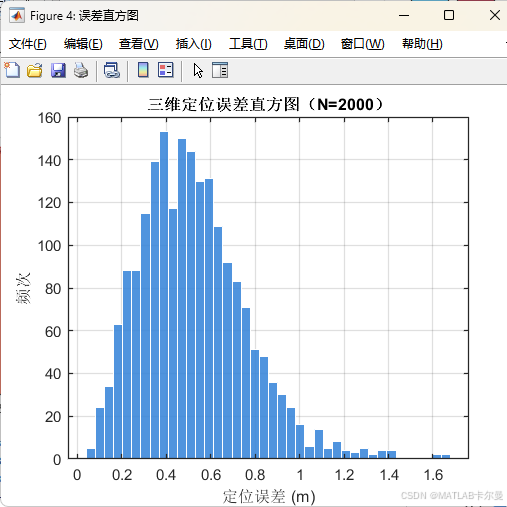This screenshot has height=507, width=507.
Task: Click the New Figure toolbar icon
Action: click(x=12, y=70)
